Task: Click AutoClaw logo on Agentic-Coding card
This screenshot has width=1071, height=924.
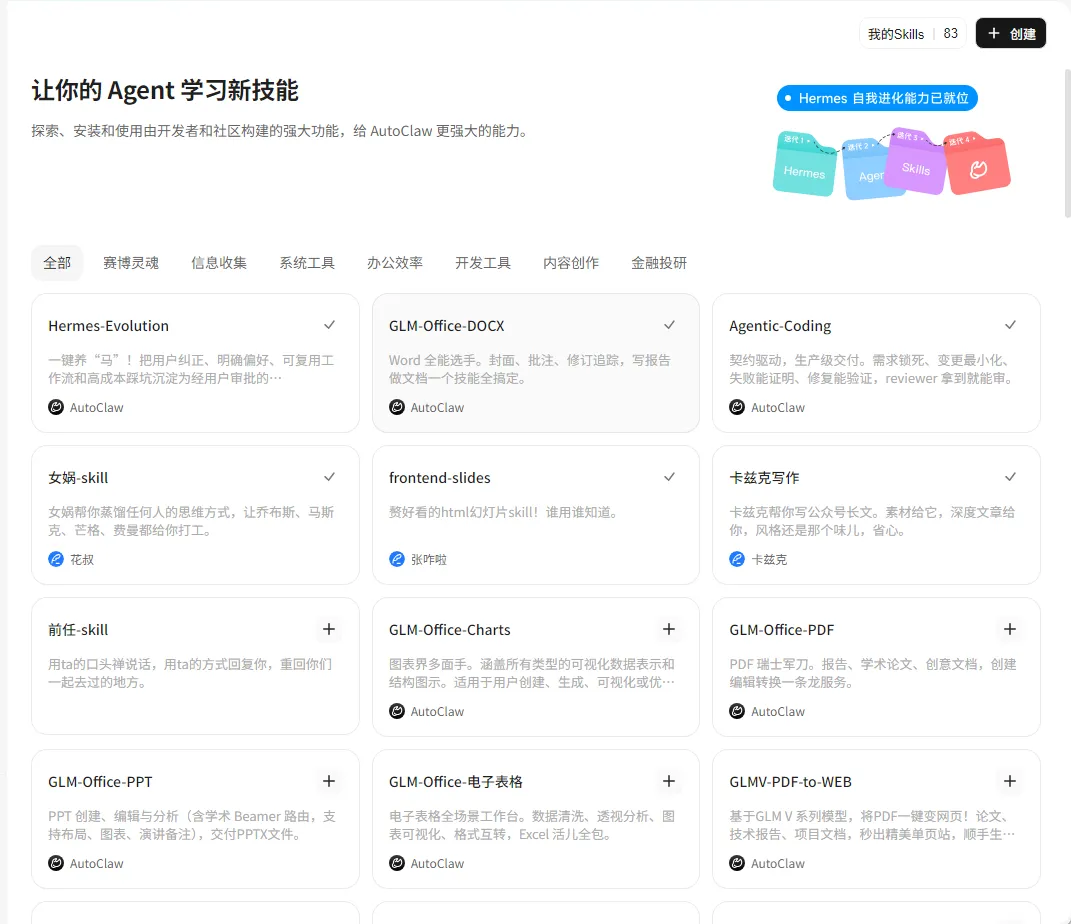Action: [x=737, y=407]
